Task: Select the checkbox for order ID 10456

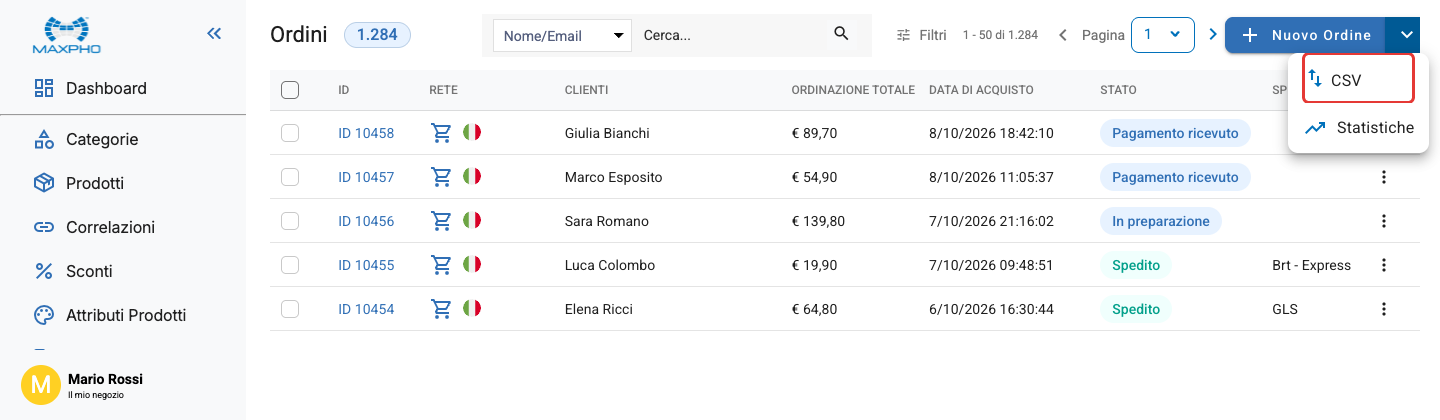Action: (x=290, y=221)
